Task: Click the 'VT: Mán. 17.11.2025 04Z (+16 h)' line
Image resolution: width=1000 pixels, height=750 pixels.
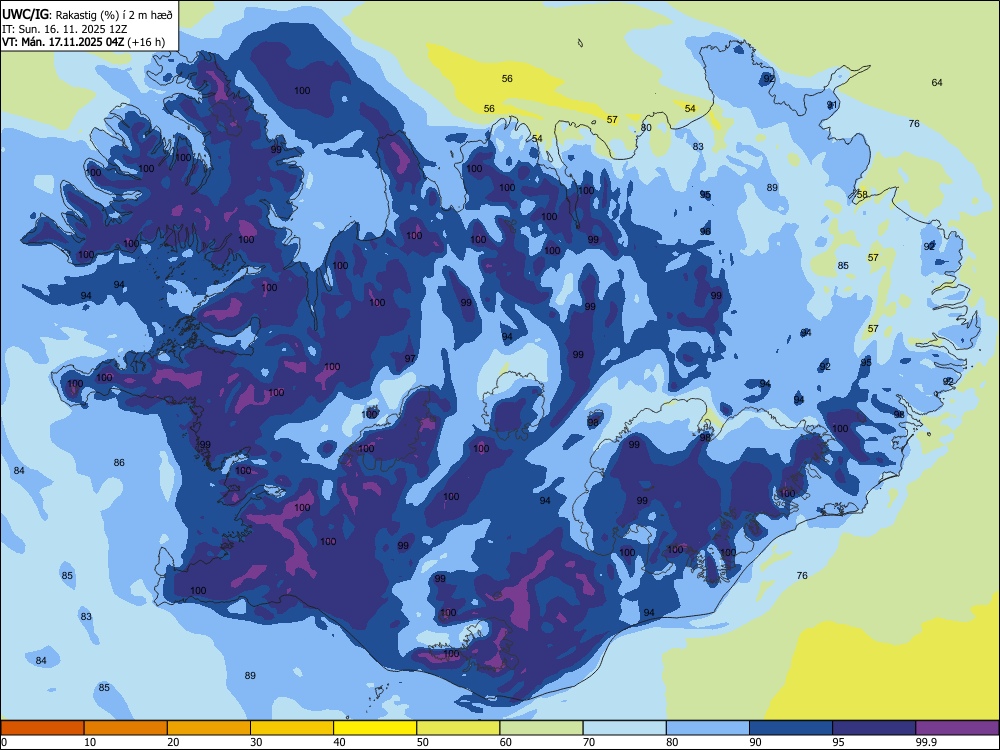Action: point(84,42)
